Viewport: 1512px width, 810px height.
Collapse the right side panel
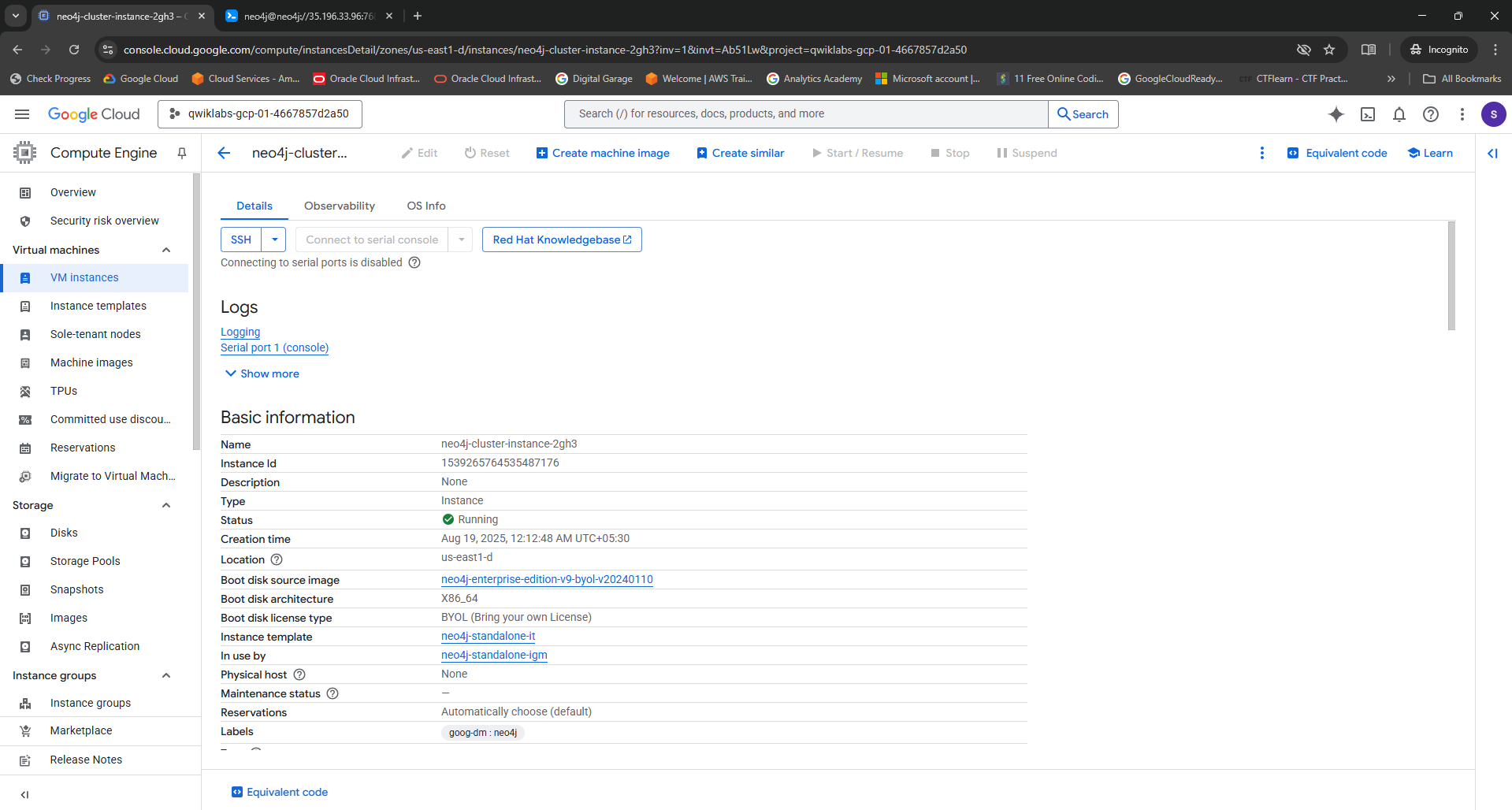[1492, 153]
